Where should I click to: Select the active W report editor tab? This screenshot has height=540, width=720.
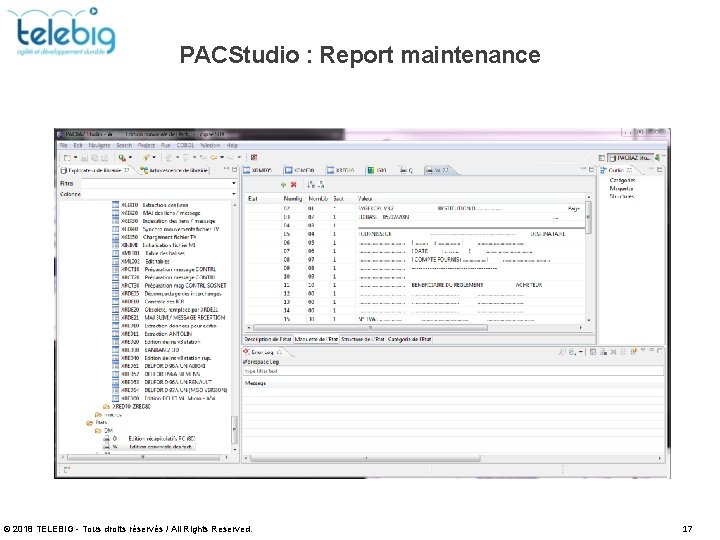pos(440,170)
